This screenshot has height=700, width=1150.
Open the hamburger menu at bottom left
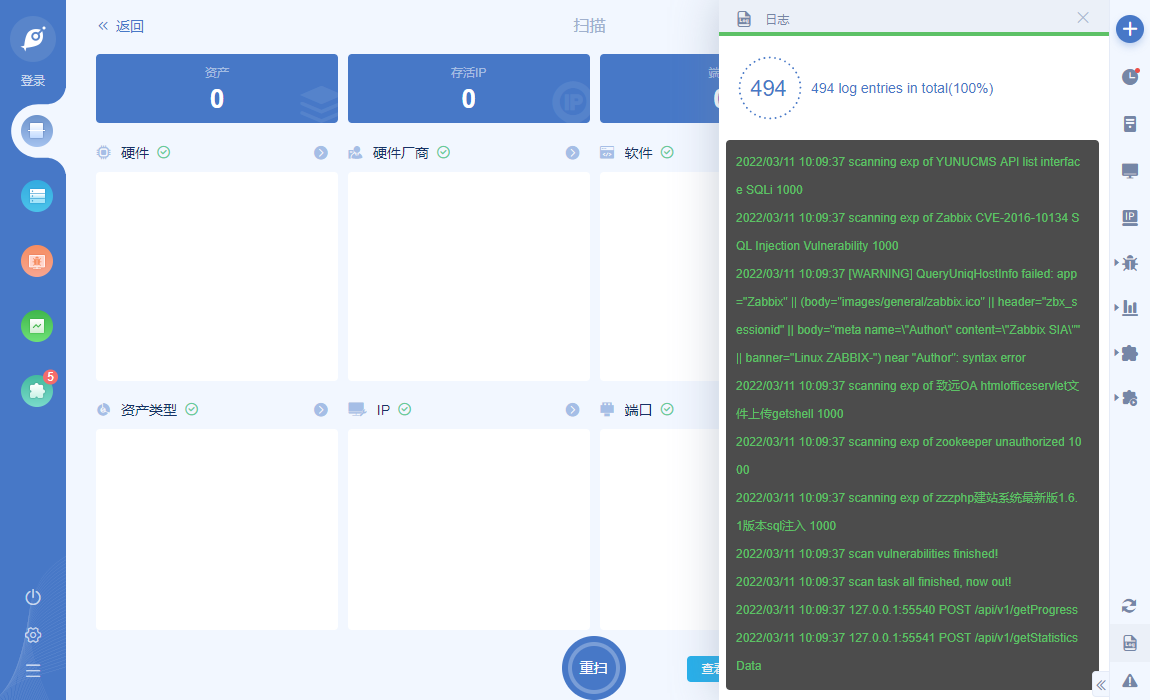[32, 670]
